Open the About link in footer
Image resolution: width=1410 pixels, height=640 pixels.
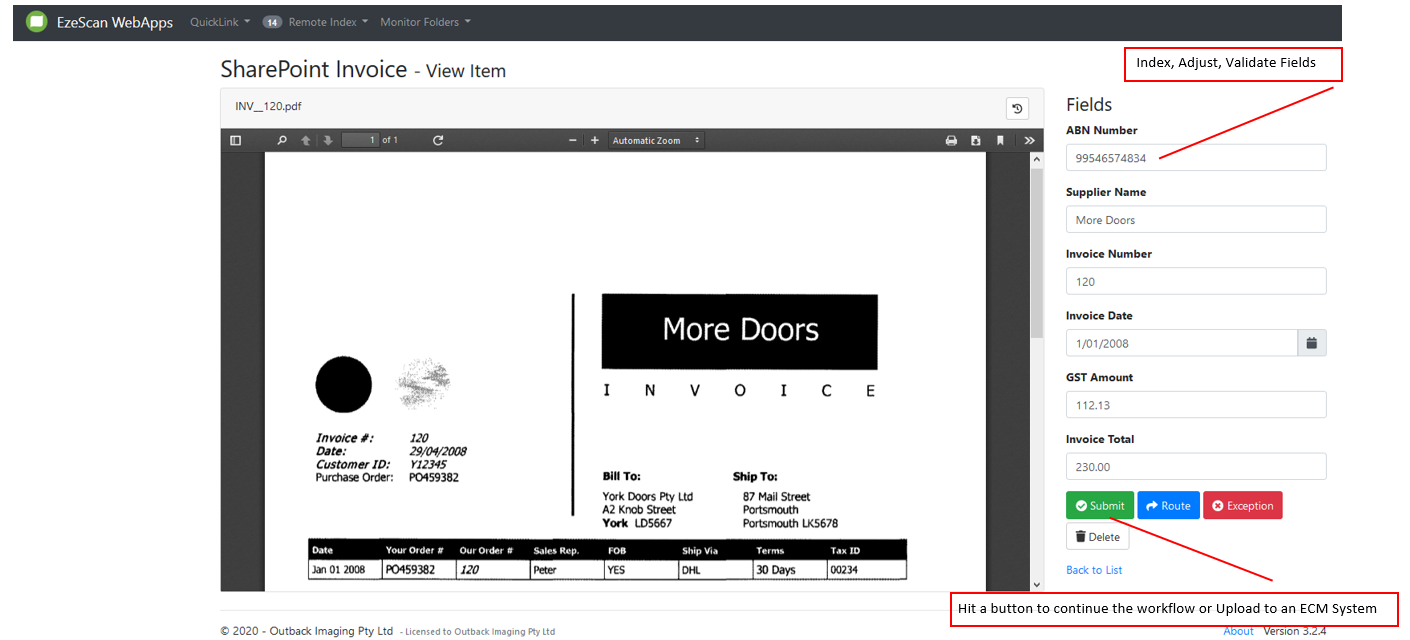point(1239,631)
